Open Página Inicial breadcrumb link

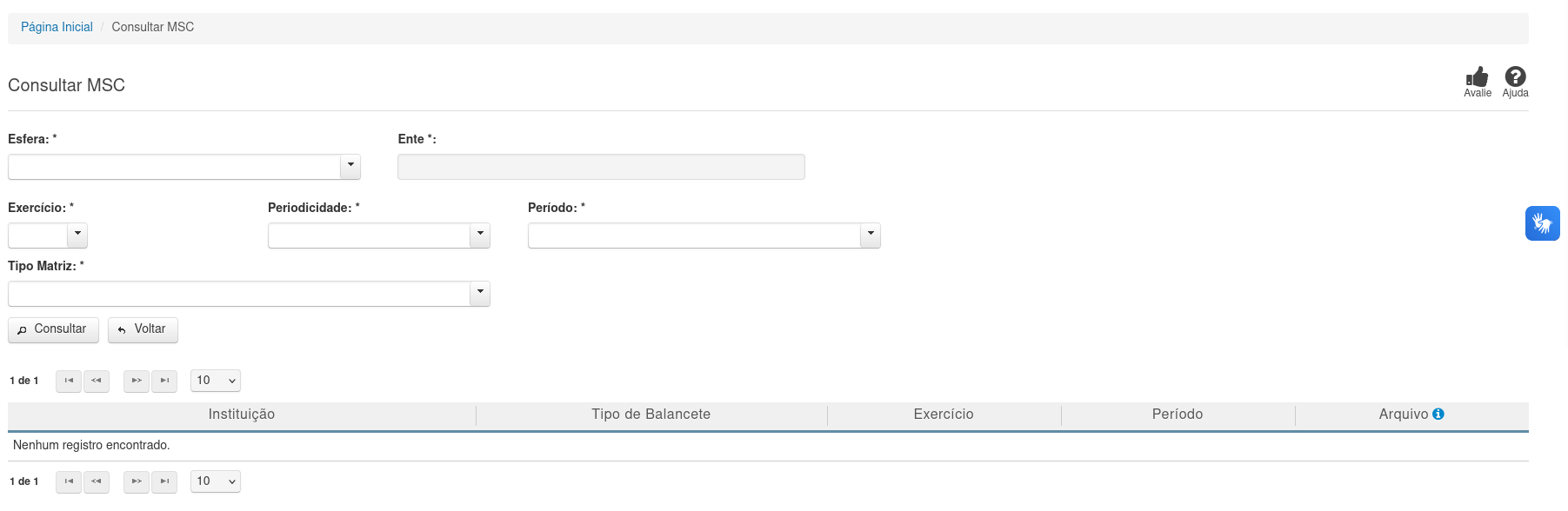point(57,27)
